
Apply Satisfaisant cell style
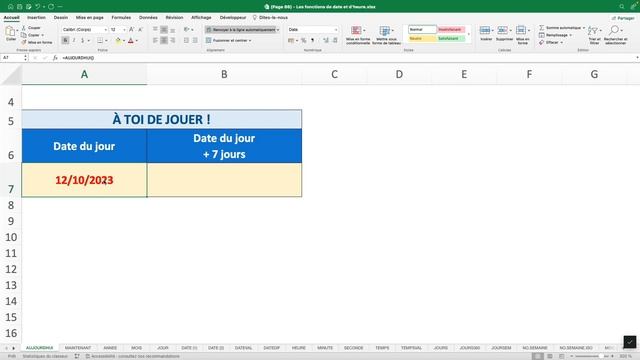[x=451, y=38]
